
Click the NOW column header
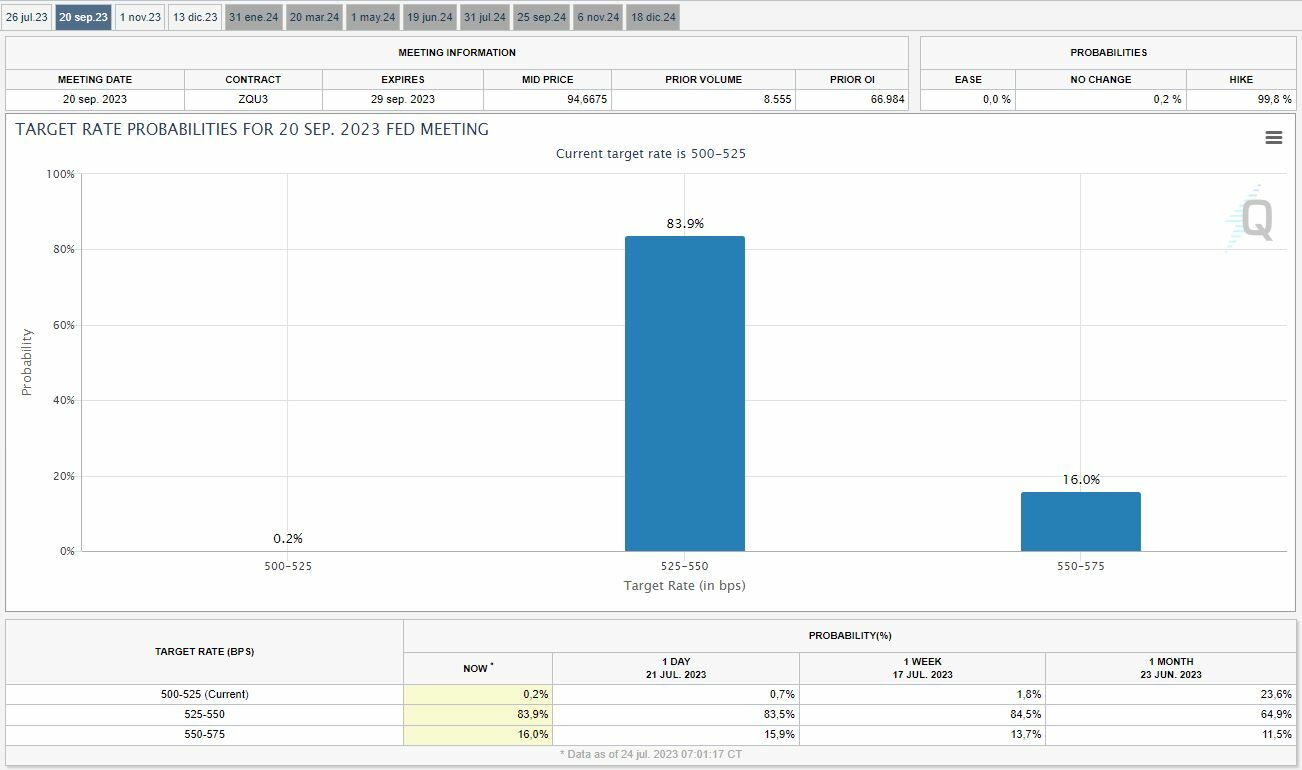pos(478,668)
